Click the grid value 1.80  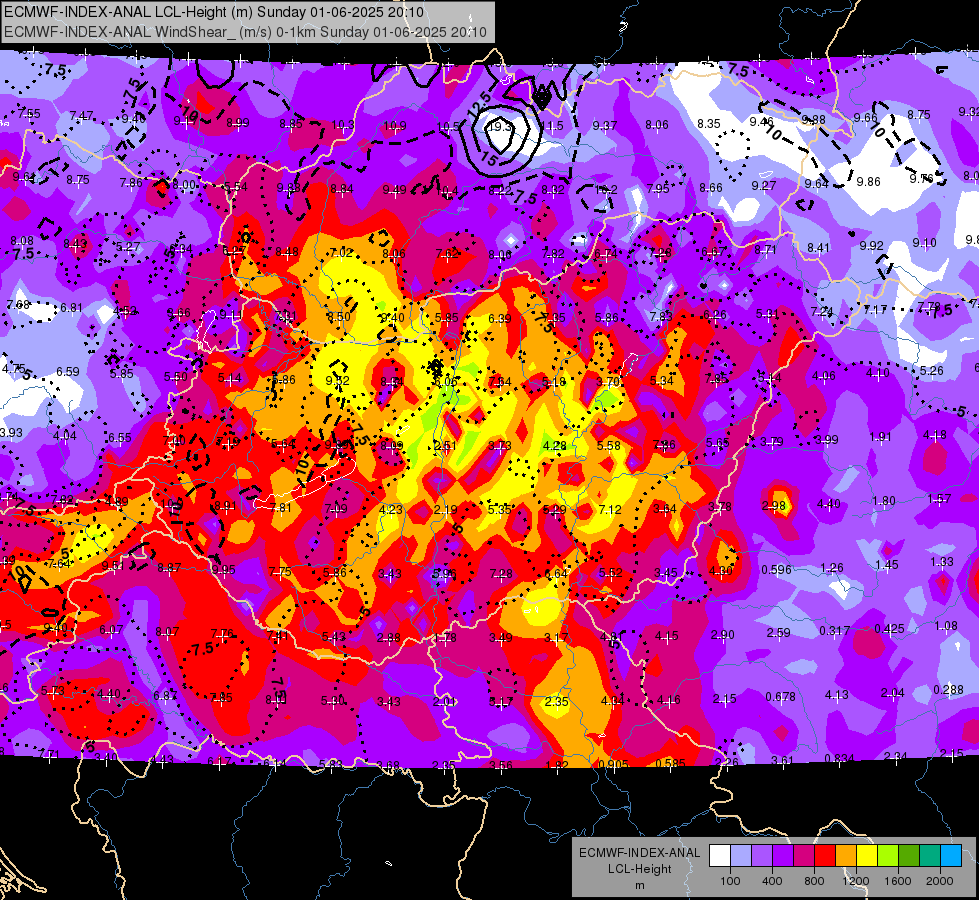pyautogui.click(x=883, y=501)
